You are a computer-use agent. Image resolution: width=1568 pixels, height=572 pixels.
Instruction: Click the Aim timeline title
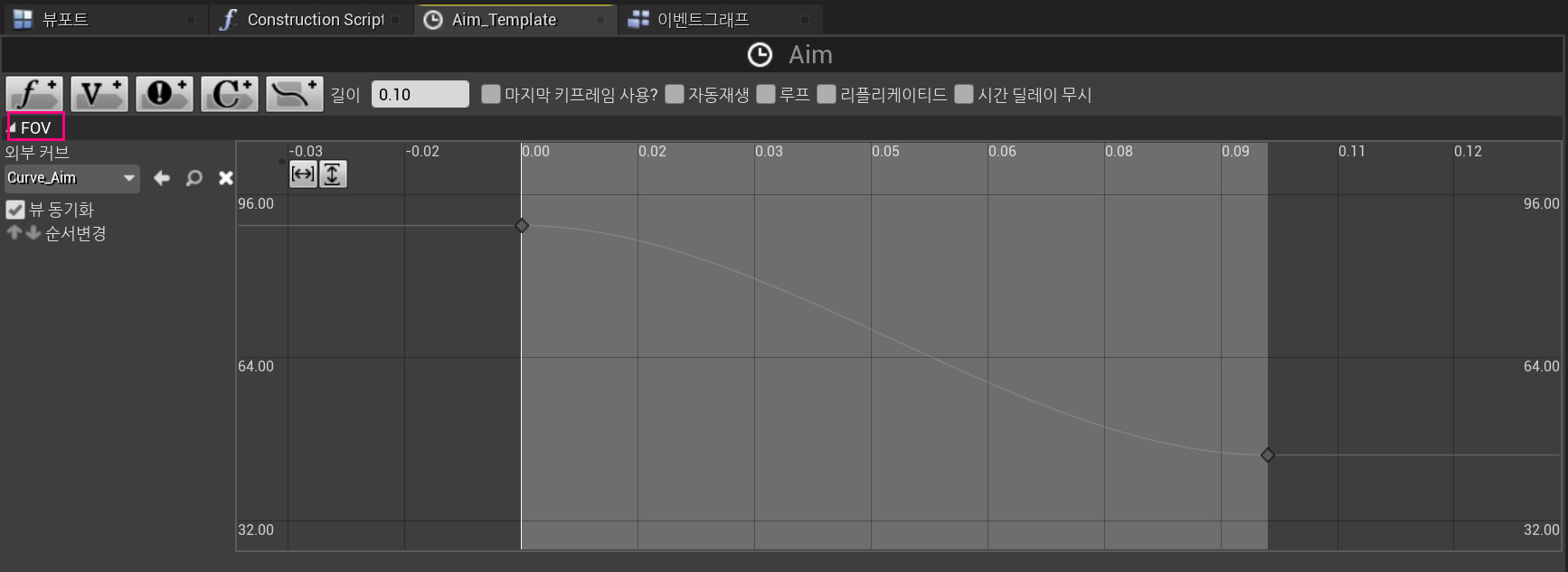point(810,54)
